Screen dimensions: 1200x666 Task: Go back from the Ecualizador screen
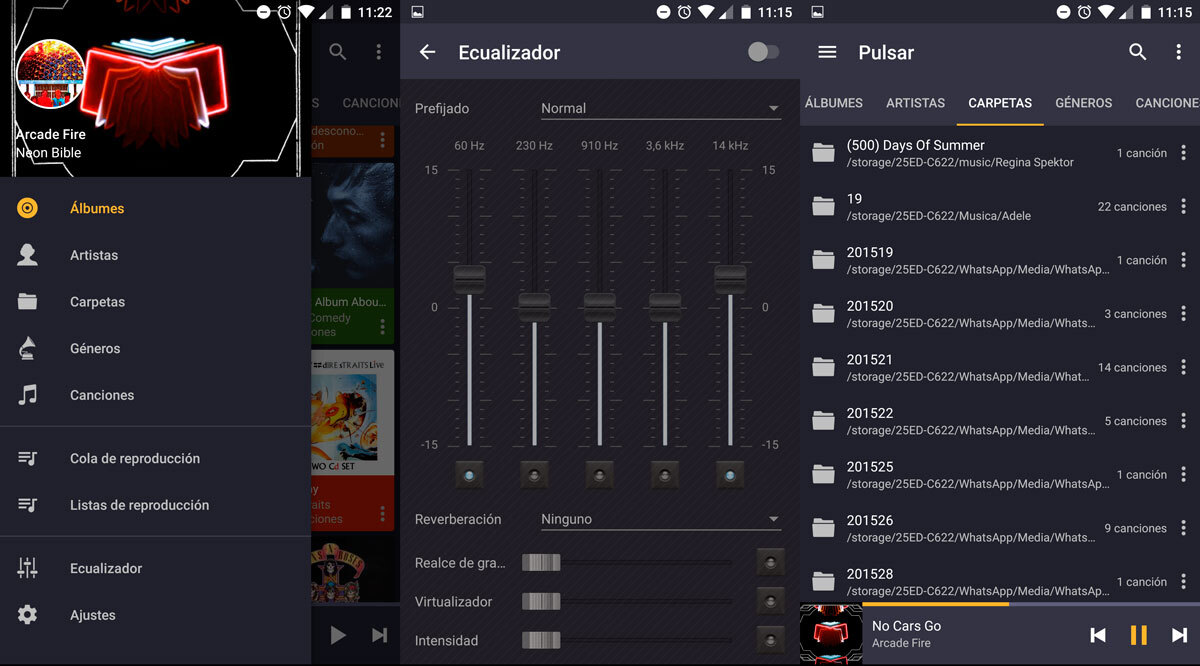tap(428, 53)
